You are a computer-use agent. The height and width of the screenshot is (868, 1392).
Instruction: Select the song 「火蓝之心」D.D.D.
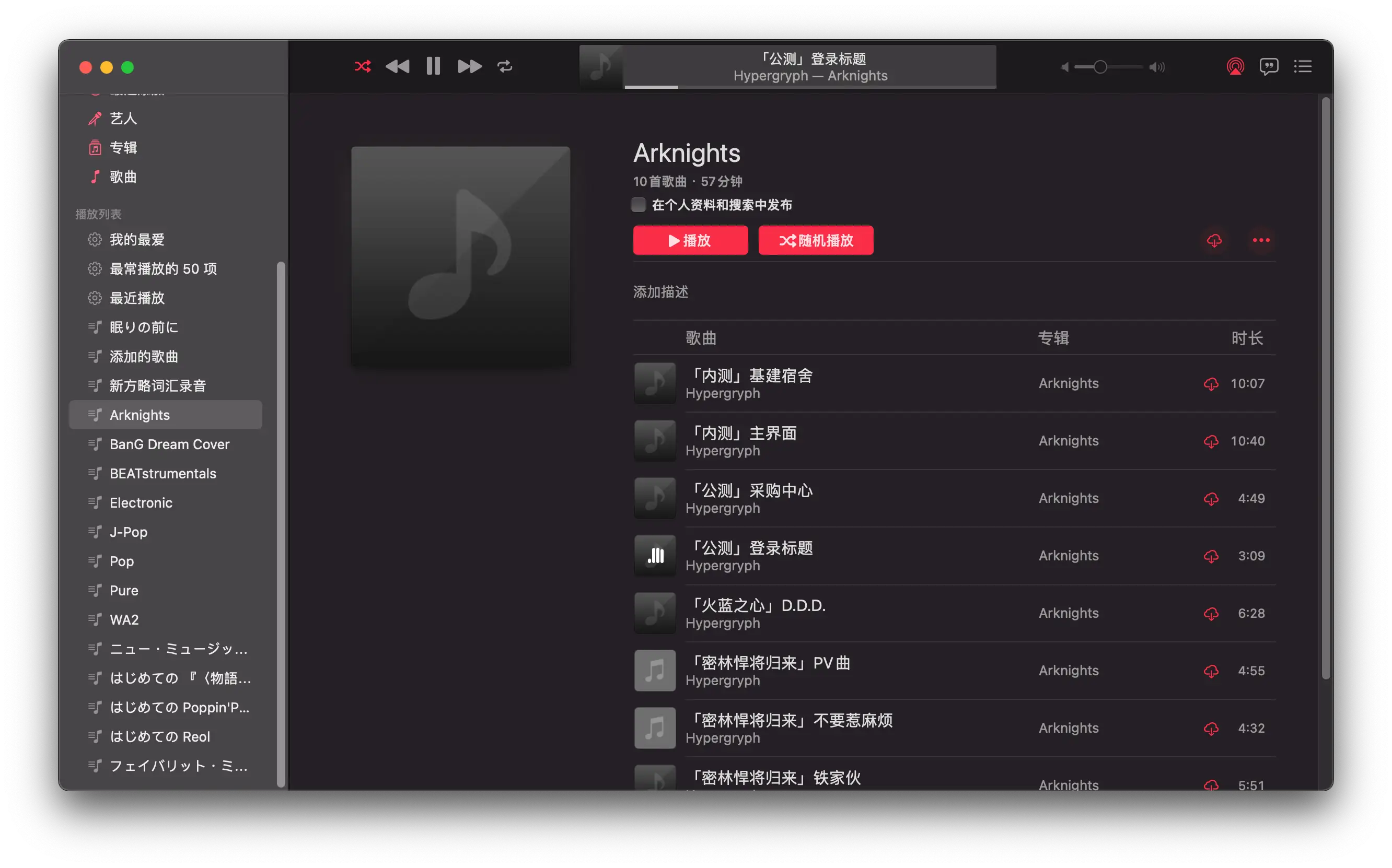pyautogui.click(x=955, y=613)
